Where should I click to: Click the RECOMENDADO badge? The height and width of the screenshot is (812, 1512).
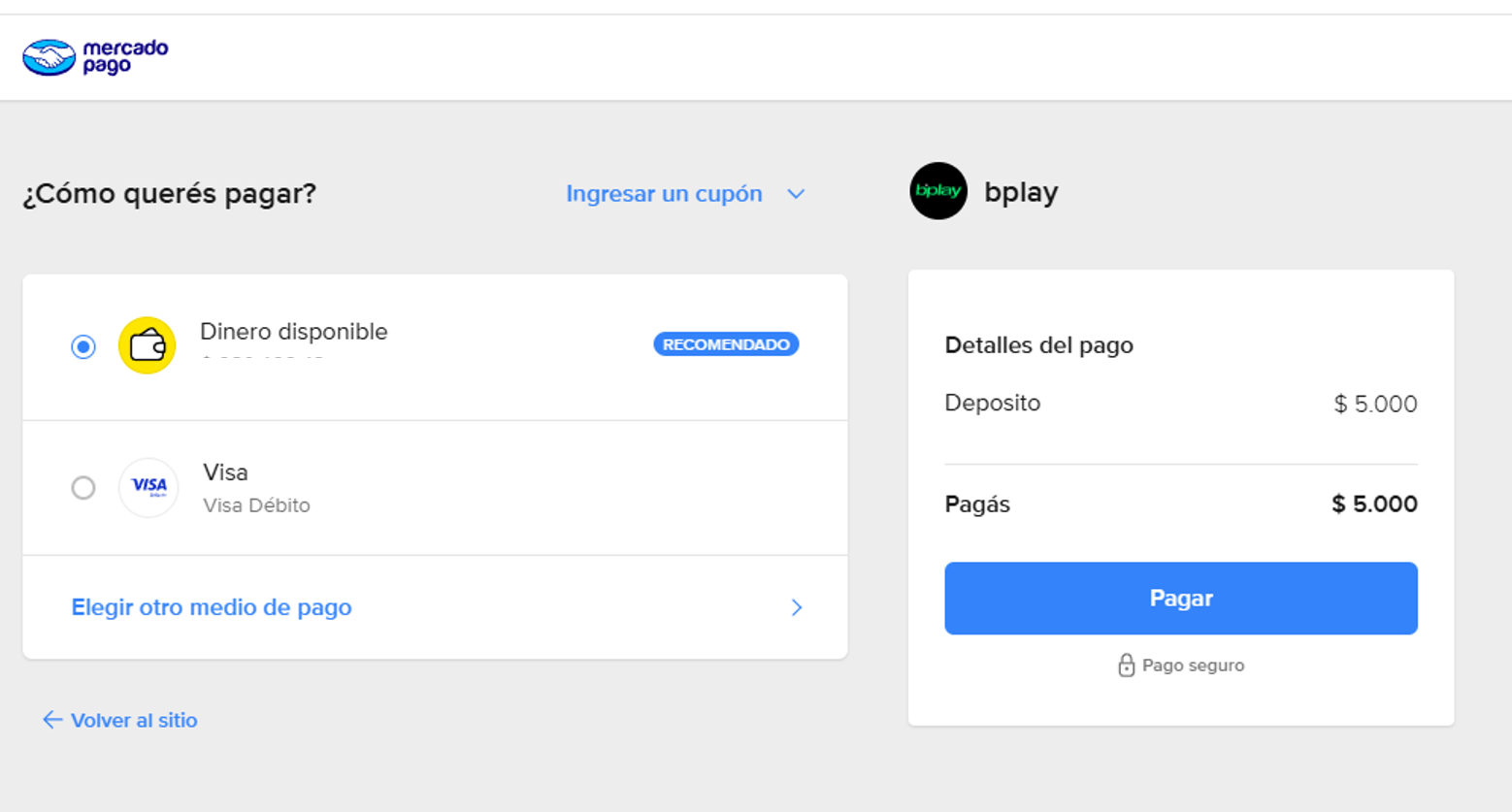pos(726,344)
